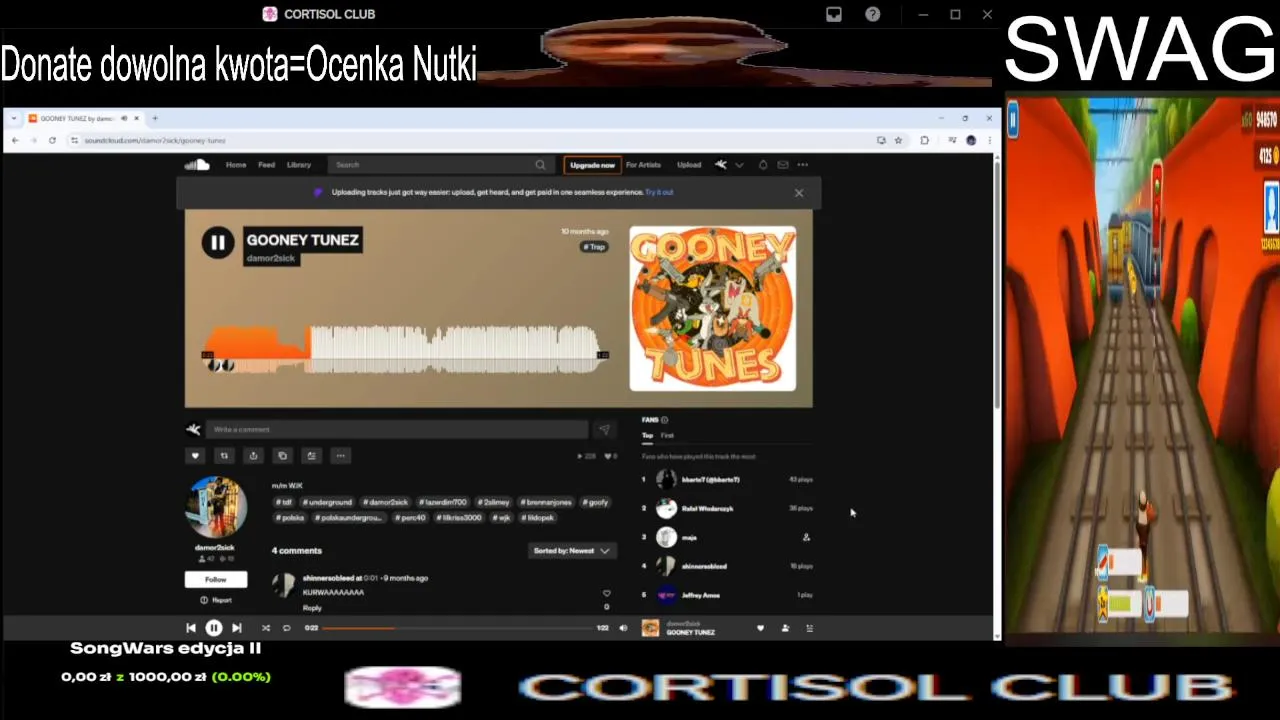
Task: Open the messages envelope icon
Action: (x=783, y=165)
